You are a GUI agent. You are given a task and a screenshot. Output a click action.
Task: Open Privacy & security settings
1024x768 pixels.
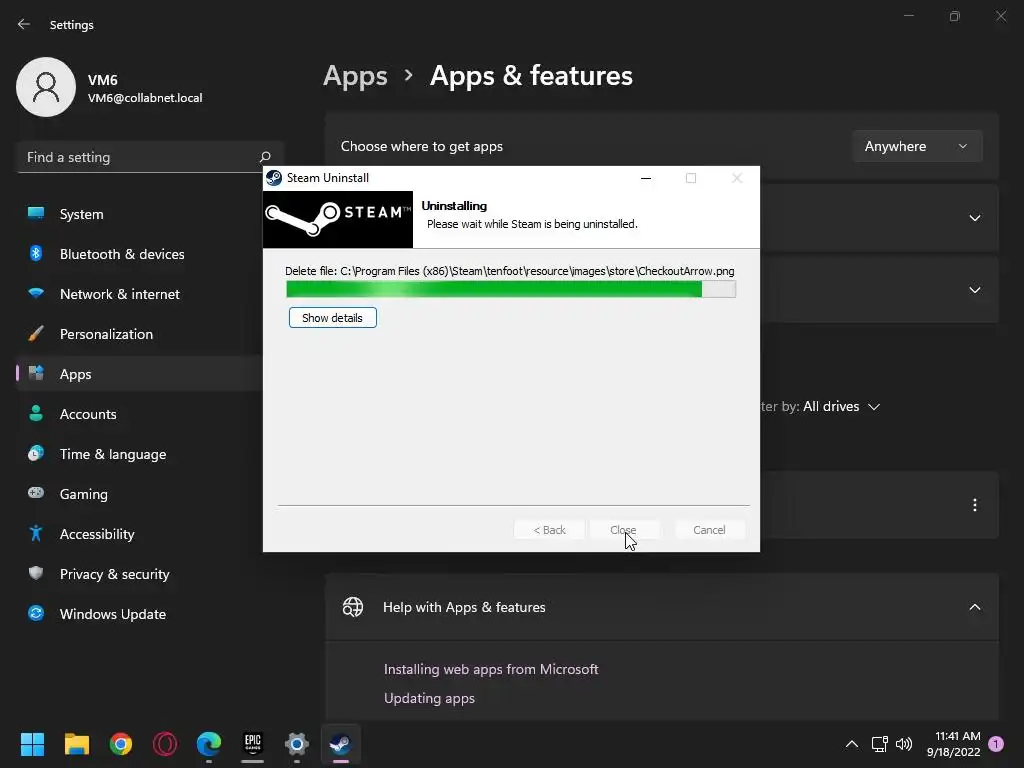[140, 574]
